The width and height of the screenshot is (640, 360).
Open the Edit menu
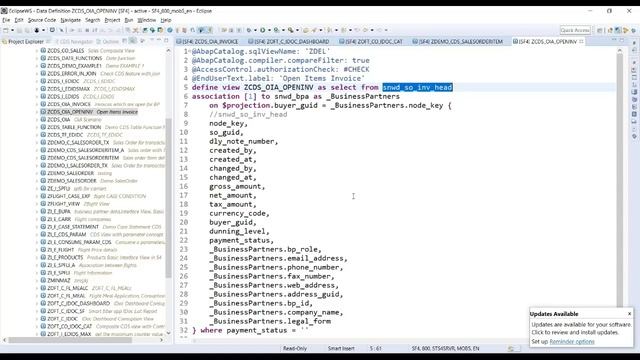coord(19,20)
